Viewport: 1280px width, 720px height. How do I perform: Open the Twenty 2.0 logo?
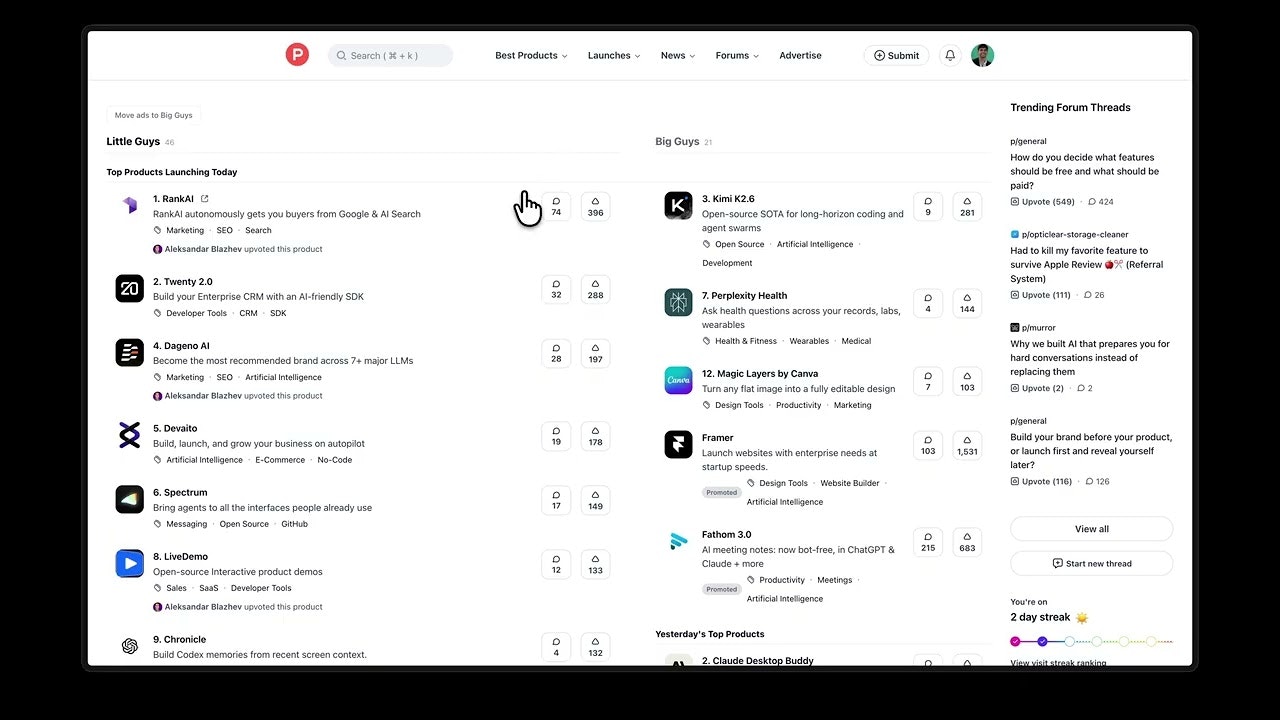pos(130,289)
